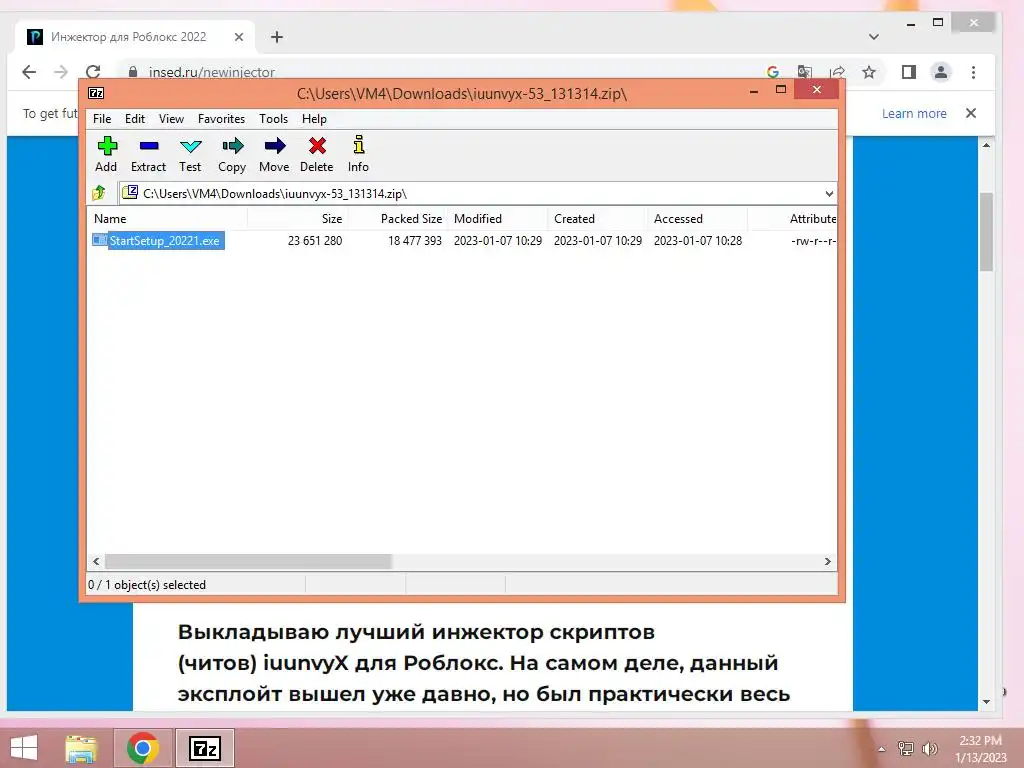Viewport: 1024px width, 768px height.
Task: Click the 7-Zip scroll left arrow
Action: pyautogui.click(x=96, y=561)
